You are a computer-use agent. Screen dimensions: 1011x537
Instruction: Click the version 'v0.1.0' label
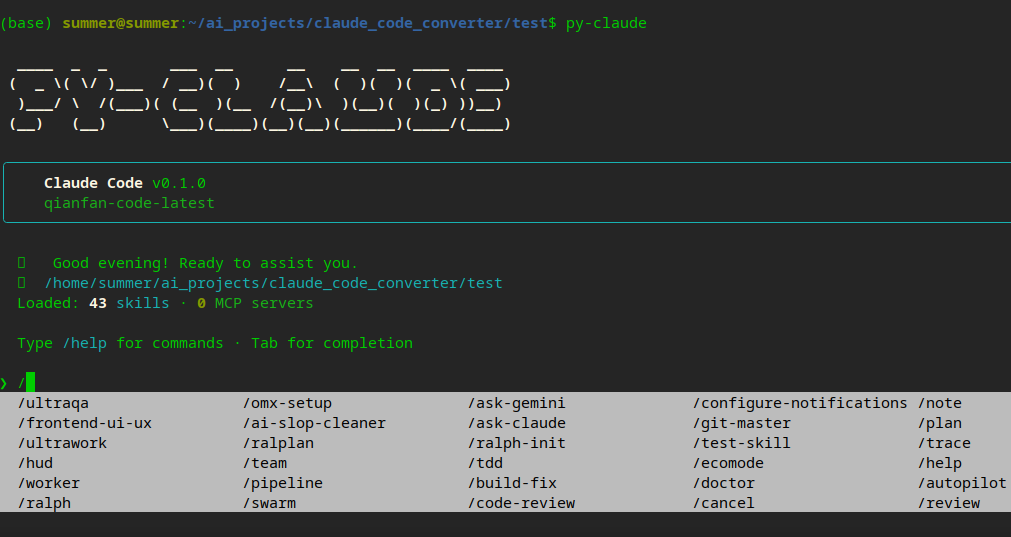(179, 183)
